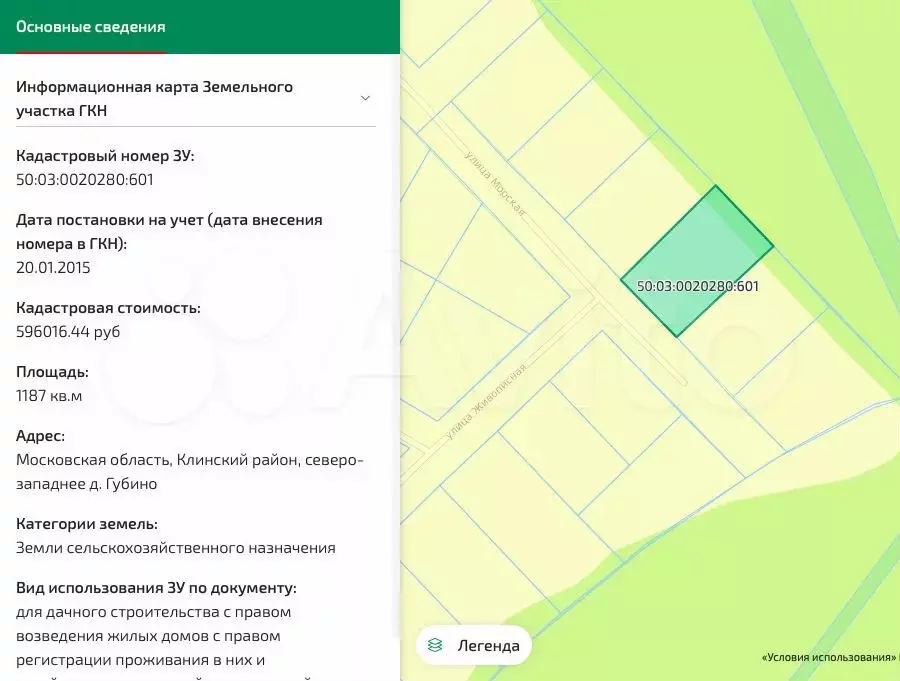Open the Легенда map legend
Screen dimensions: 900x681
(487, 645)
